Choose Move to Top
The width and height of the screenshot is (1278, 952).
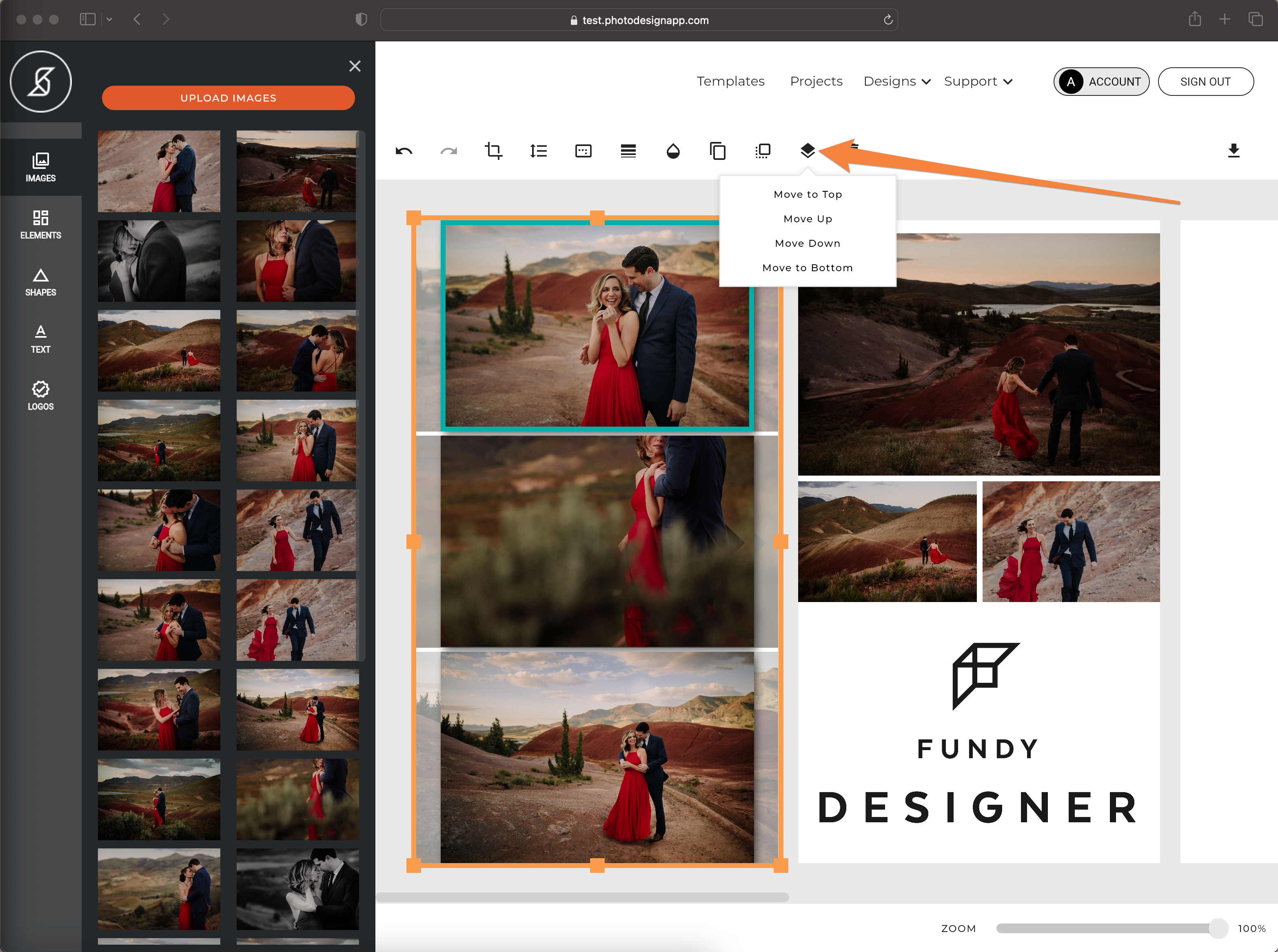coord(808,194)
